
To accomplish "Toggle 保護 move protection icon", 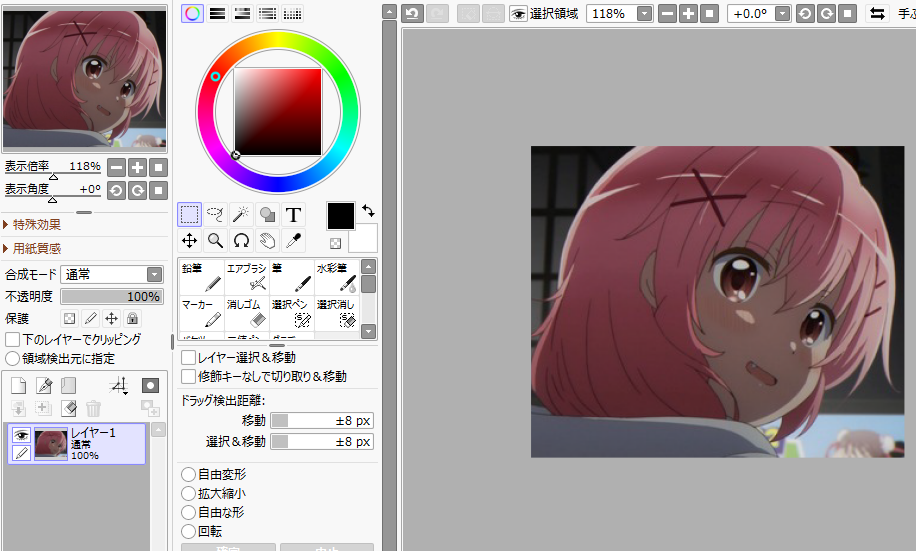I will click(112, 318).
